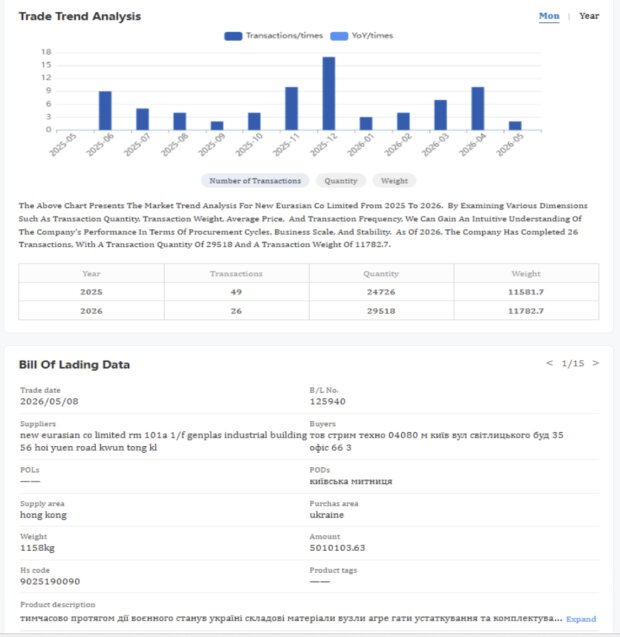
Task: Select the 2025 row in year table
Action: click(308, 292)
